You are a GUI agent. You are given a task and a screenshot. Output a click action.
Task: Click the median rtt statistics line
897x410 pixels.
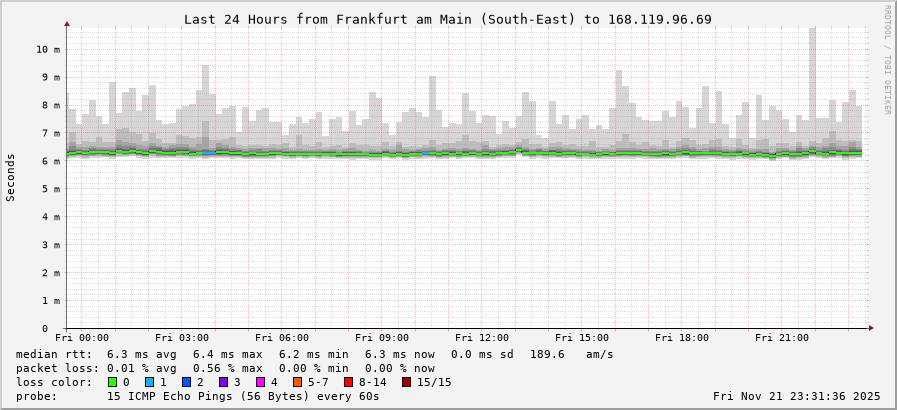315,354
